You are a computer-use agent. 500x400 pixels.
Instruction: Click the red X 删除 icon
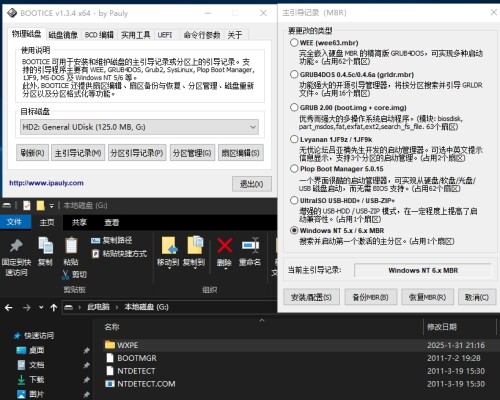click(x=225, y=245)
